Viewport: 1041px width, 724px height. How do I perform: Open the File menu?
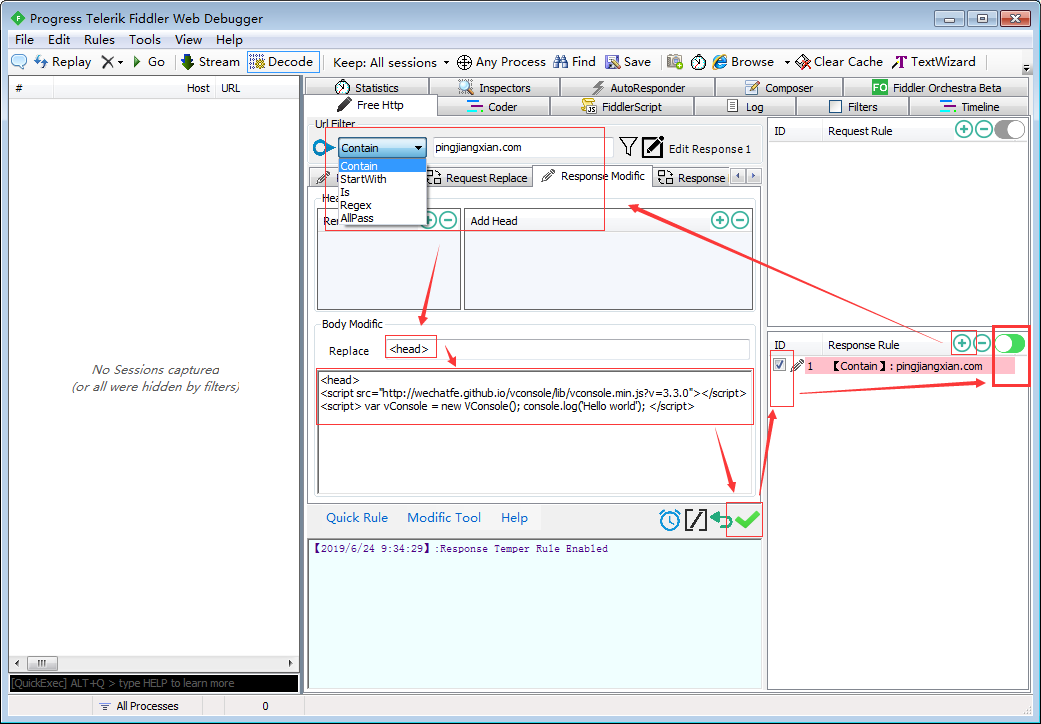pos(24,40)
